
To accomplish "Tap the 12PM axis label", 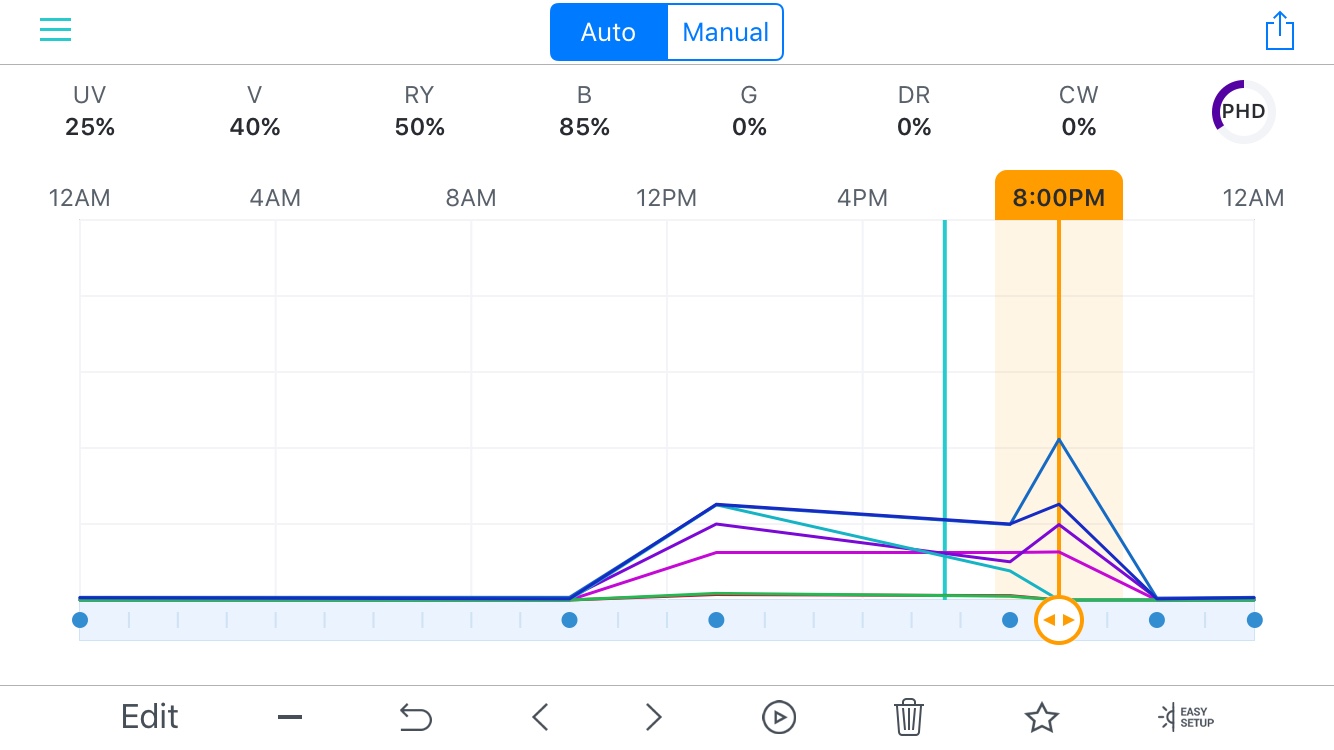I will [667, 198].
